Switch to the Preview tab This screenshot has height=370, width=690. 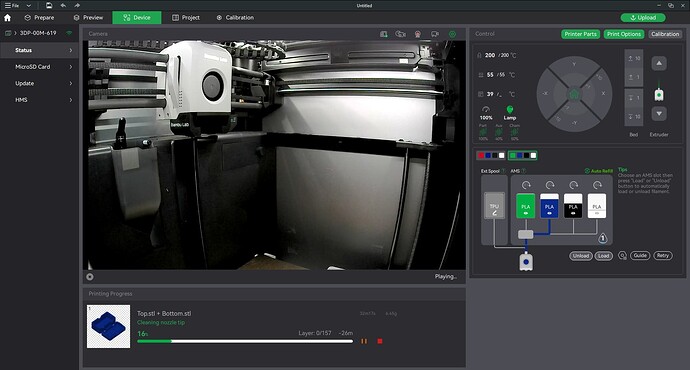click(x=88, y=18)
